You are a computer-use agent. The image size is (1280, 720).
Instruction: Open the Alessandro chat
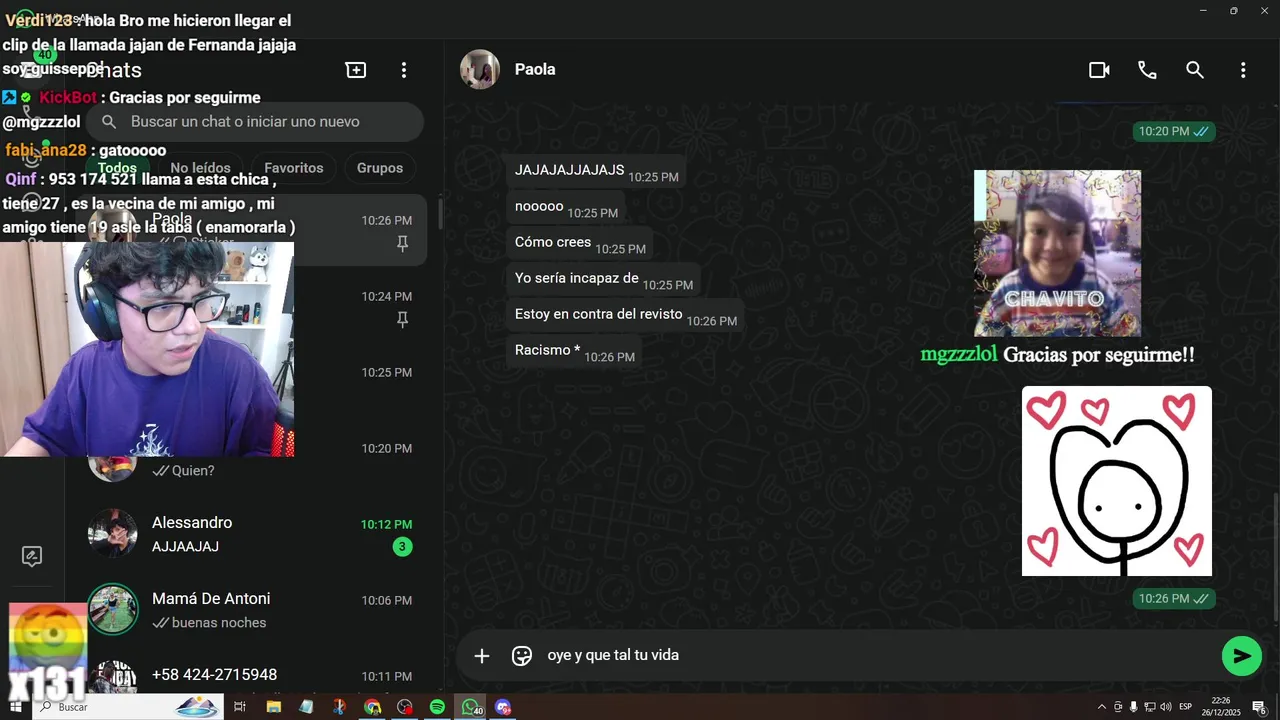(x=254, y=534)
